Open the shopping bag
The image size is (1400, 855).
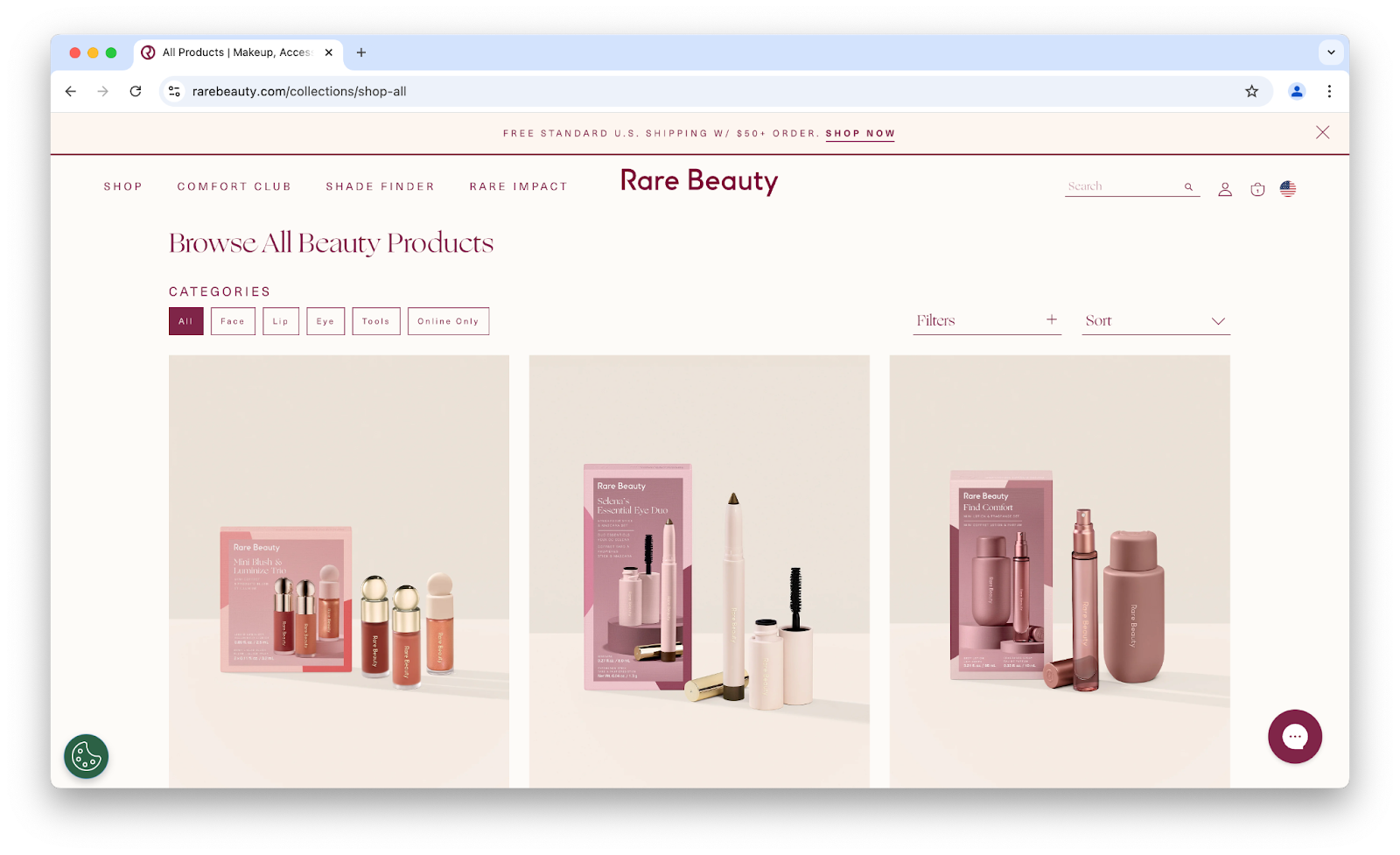pyautogui.click(x=1257, y=189)
